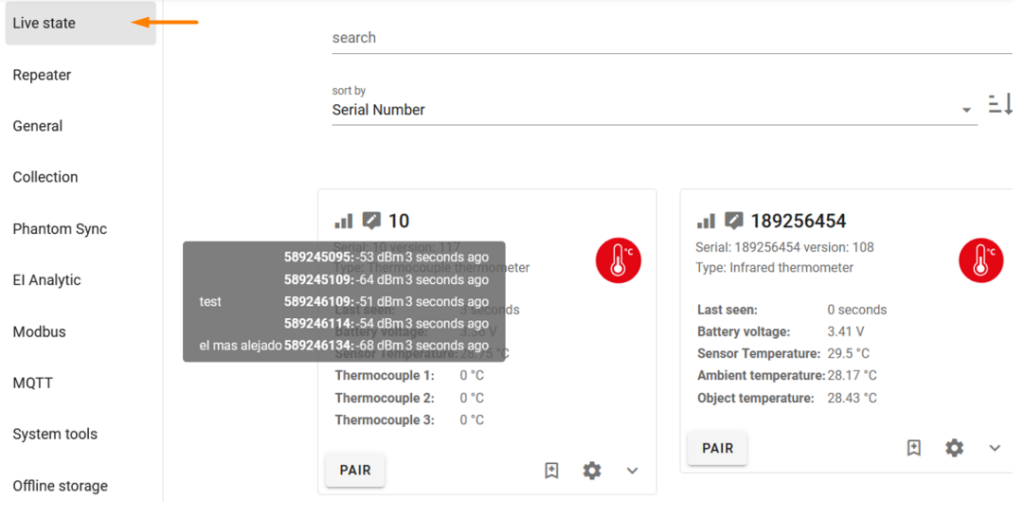Click the signal strength icon on sensor 189256454
1024x517 pixels.
706,221
